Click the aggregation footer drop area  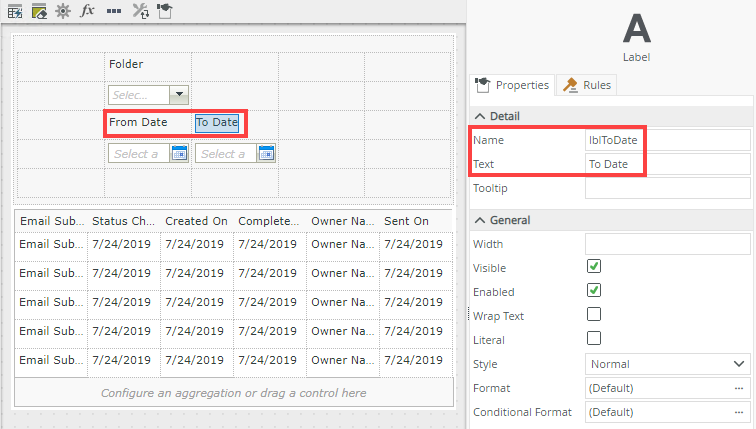click(x=234, y=393)
